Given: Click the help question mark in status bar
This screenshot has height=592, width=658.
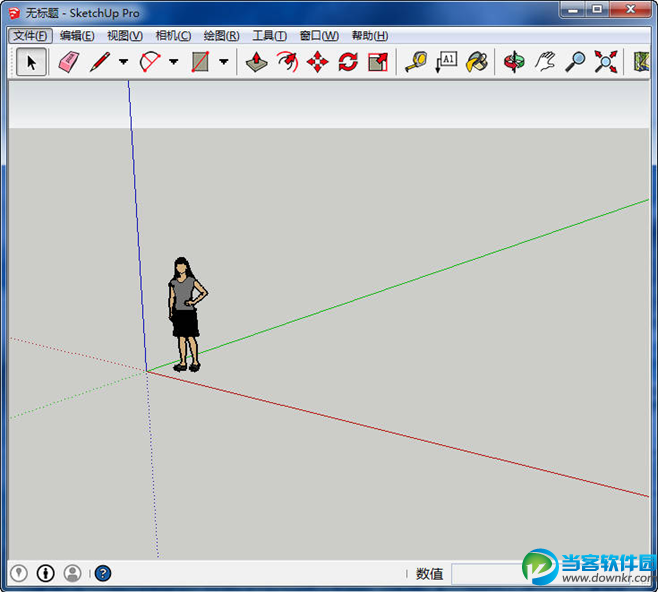Looking at the screenshot, I should pos(103,573).
